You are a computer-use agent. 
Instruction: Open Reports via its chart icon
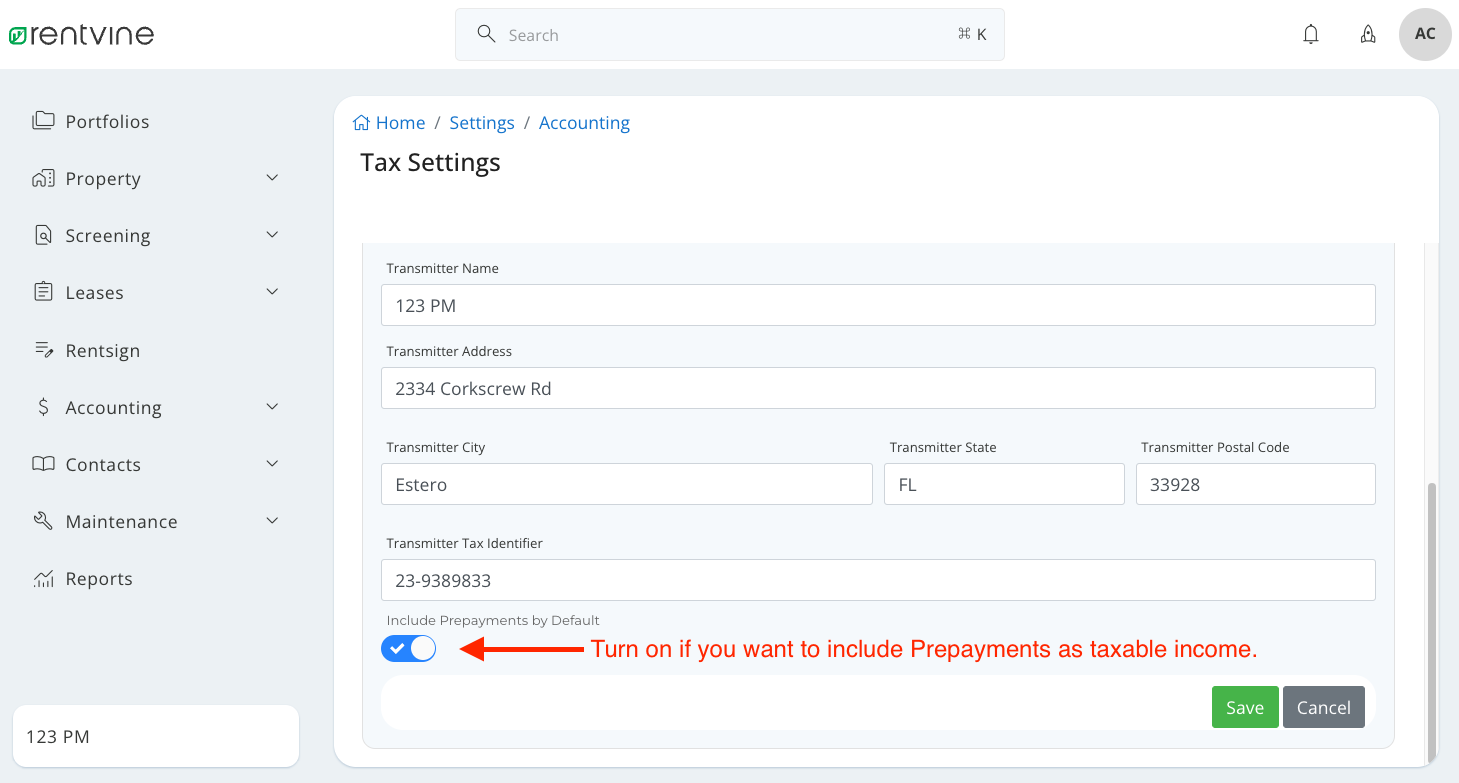(43, 578)
